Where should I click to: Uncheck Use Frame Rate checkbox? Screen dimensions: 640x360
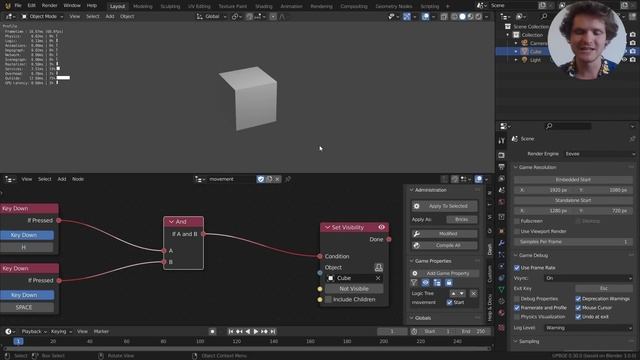pyautogui.click(x=517, y=268)
